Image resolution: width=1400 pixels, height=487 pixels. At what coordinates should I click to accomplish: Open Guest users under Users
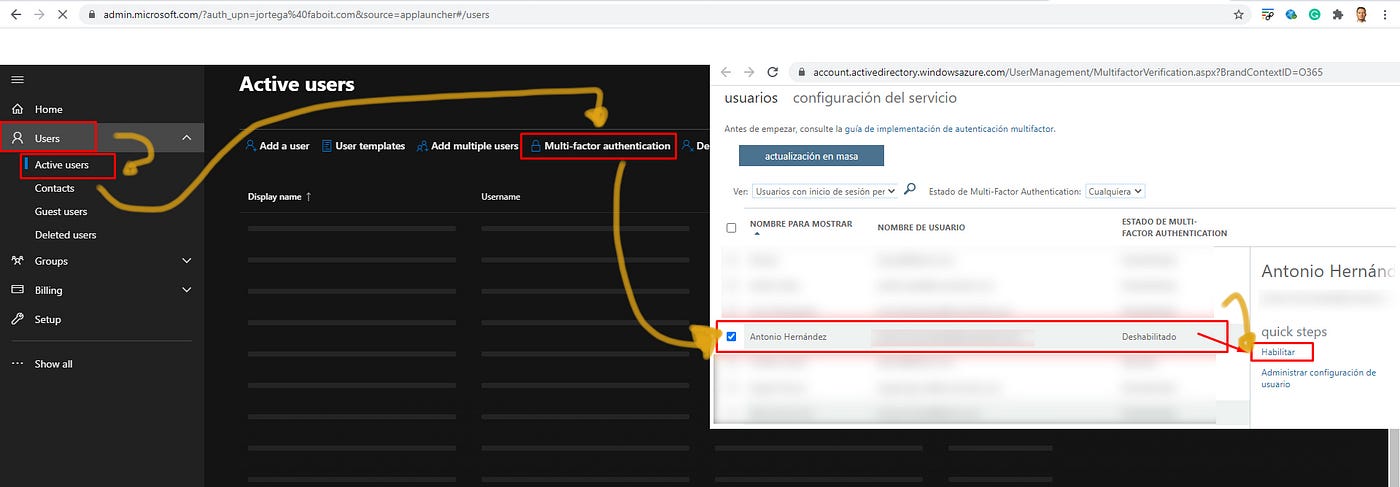coord(61,211)
